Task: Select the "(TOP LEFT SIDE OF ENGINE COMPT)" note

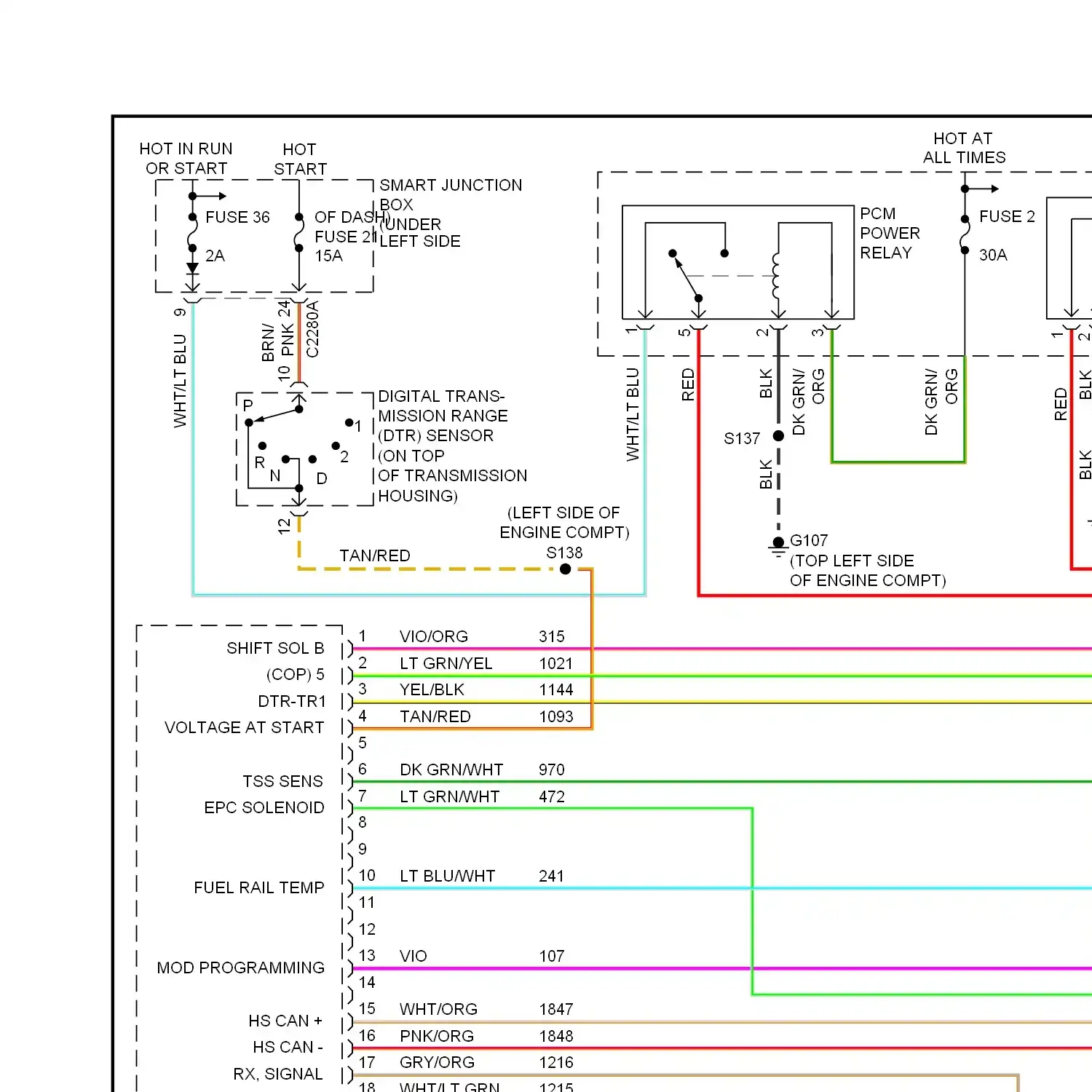Action: [x=868, y=571]
